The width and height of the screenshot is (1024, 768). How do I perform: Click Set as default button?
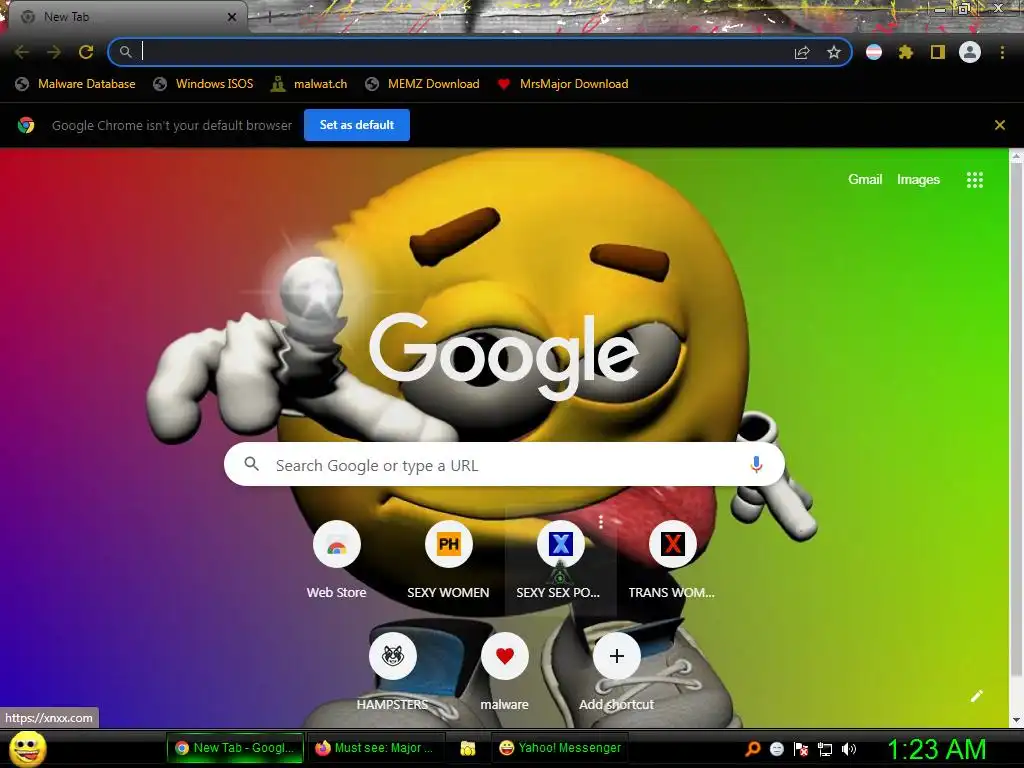pyautogui.click(x=357, y=125)
